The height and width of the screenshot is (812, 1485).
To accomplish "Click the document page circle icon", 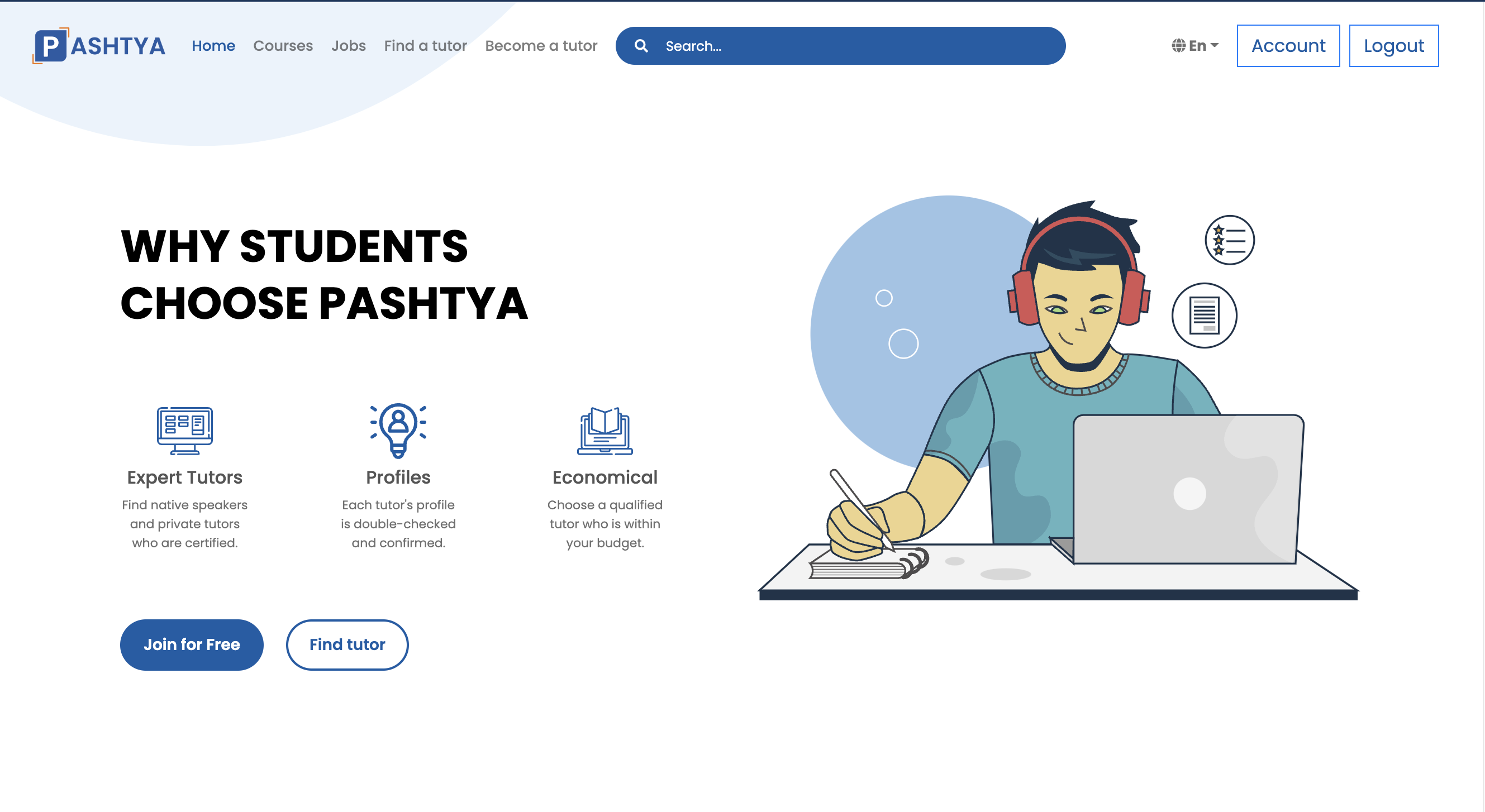I will 1204,315.
